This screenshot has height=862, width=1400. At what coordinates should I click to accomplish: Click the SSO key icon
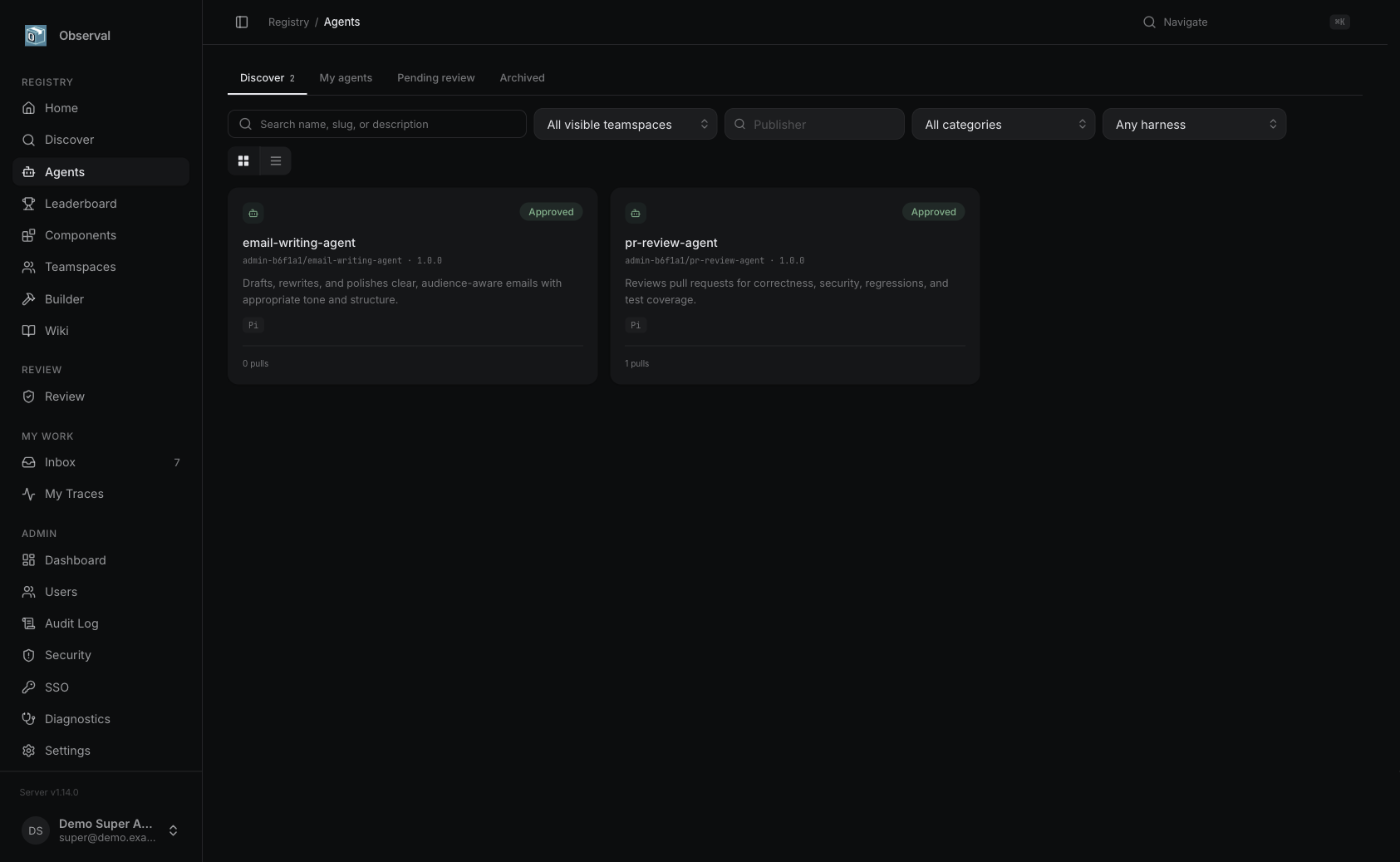28,687
